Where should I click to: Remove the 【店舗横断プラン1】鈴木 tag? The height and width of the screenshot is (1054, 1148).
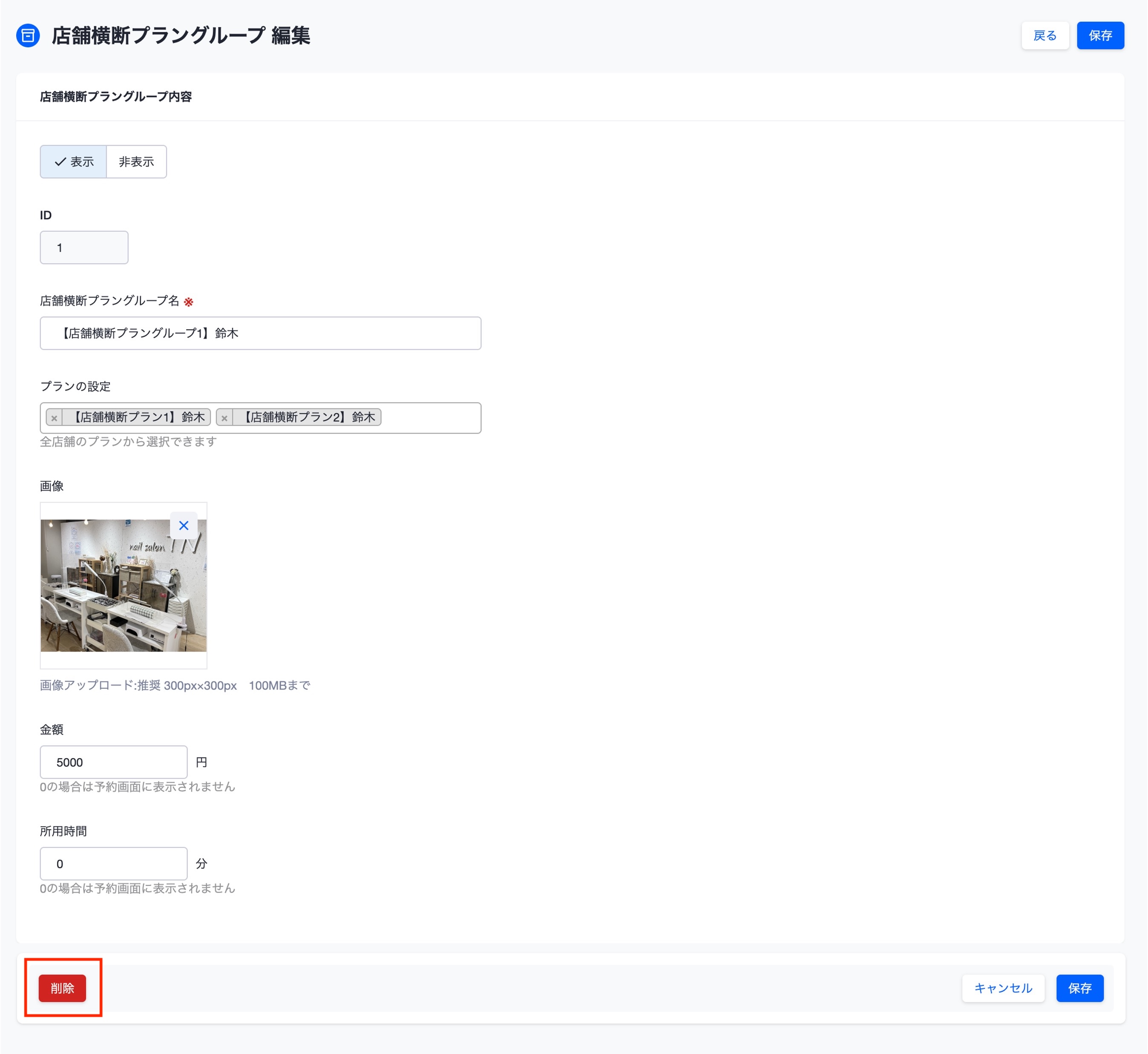tap(54, 417)
